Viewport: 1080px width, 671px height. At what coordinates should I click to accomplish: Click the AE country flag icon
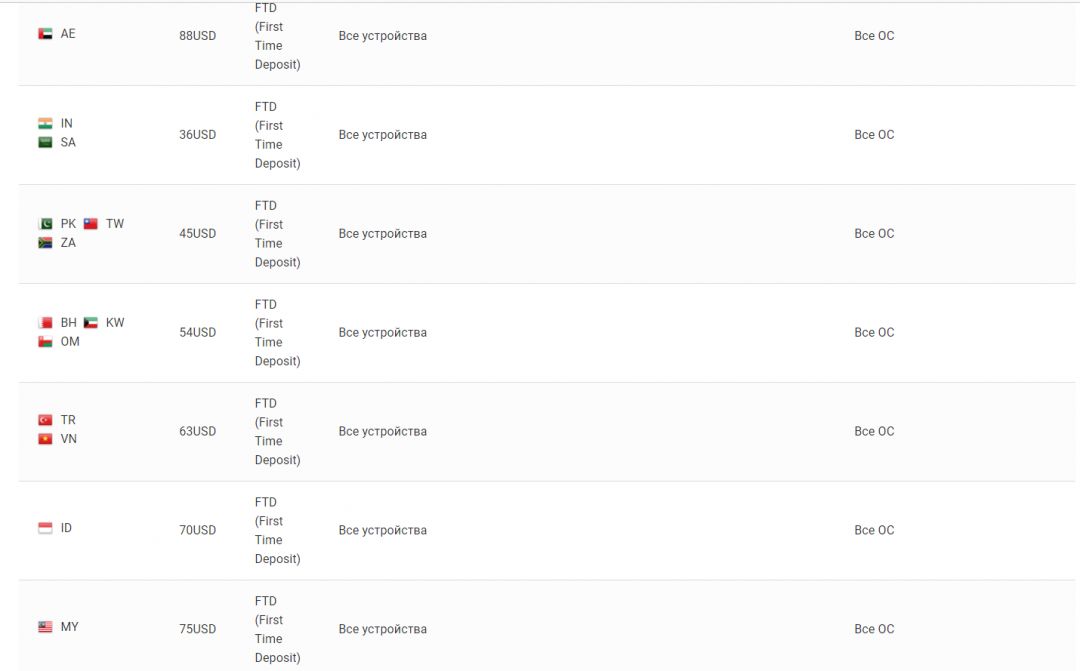click(45, 34)
